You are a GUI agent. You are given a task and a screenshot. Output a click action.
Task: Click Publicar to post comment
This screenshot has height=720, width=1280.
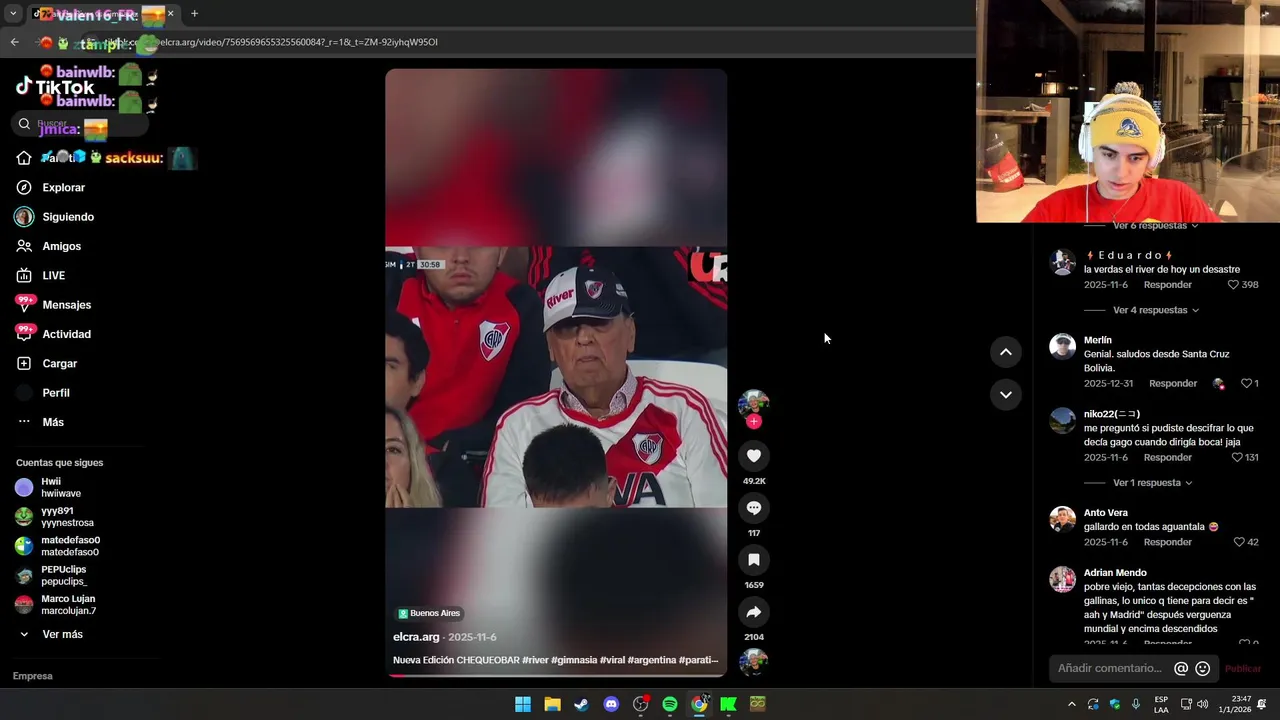[1243, 669]
